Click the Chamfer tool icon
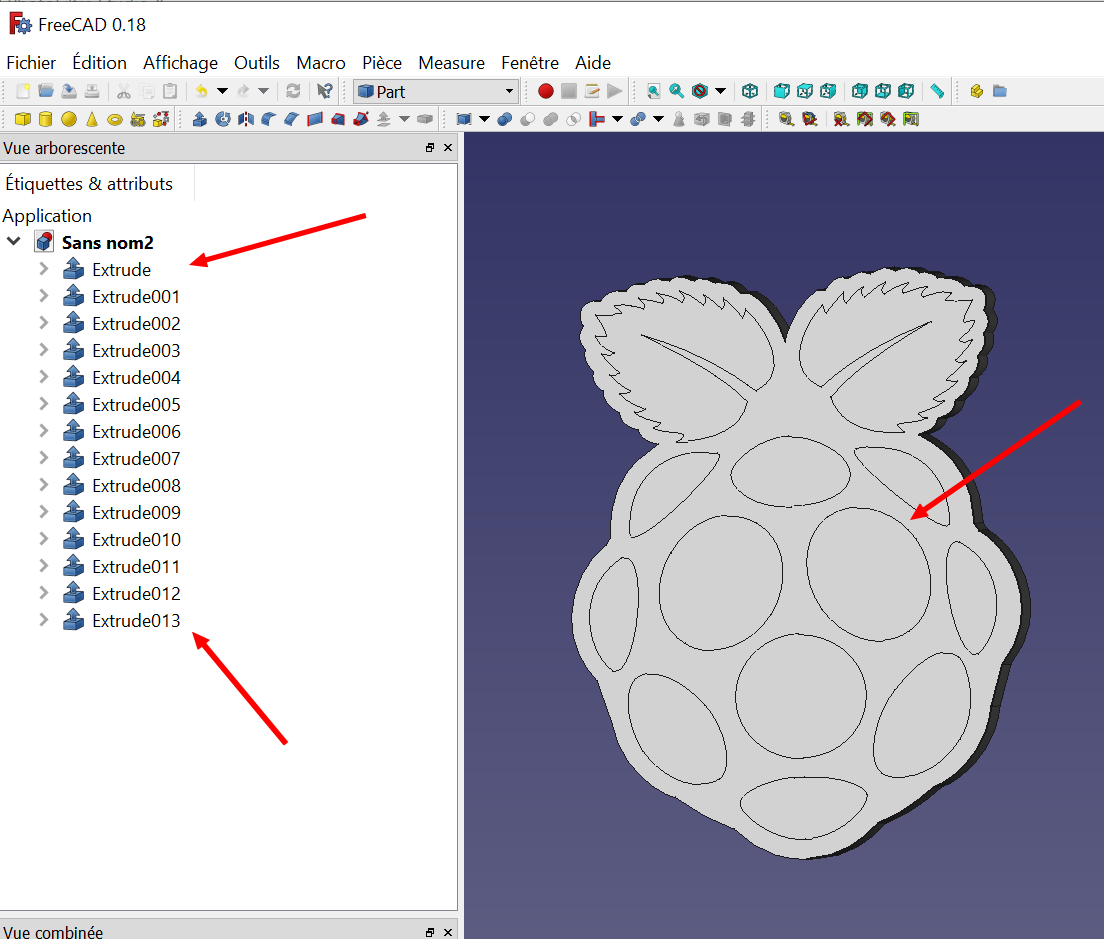Image resolution: width=1104 pixels, height=939 pixels. (292, 120)
